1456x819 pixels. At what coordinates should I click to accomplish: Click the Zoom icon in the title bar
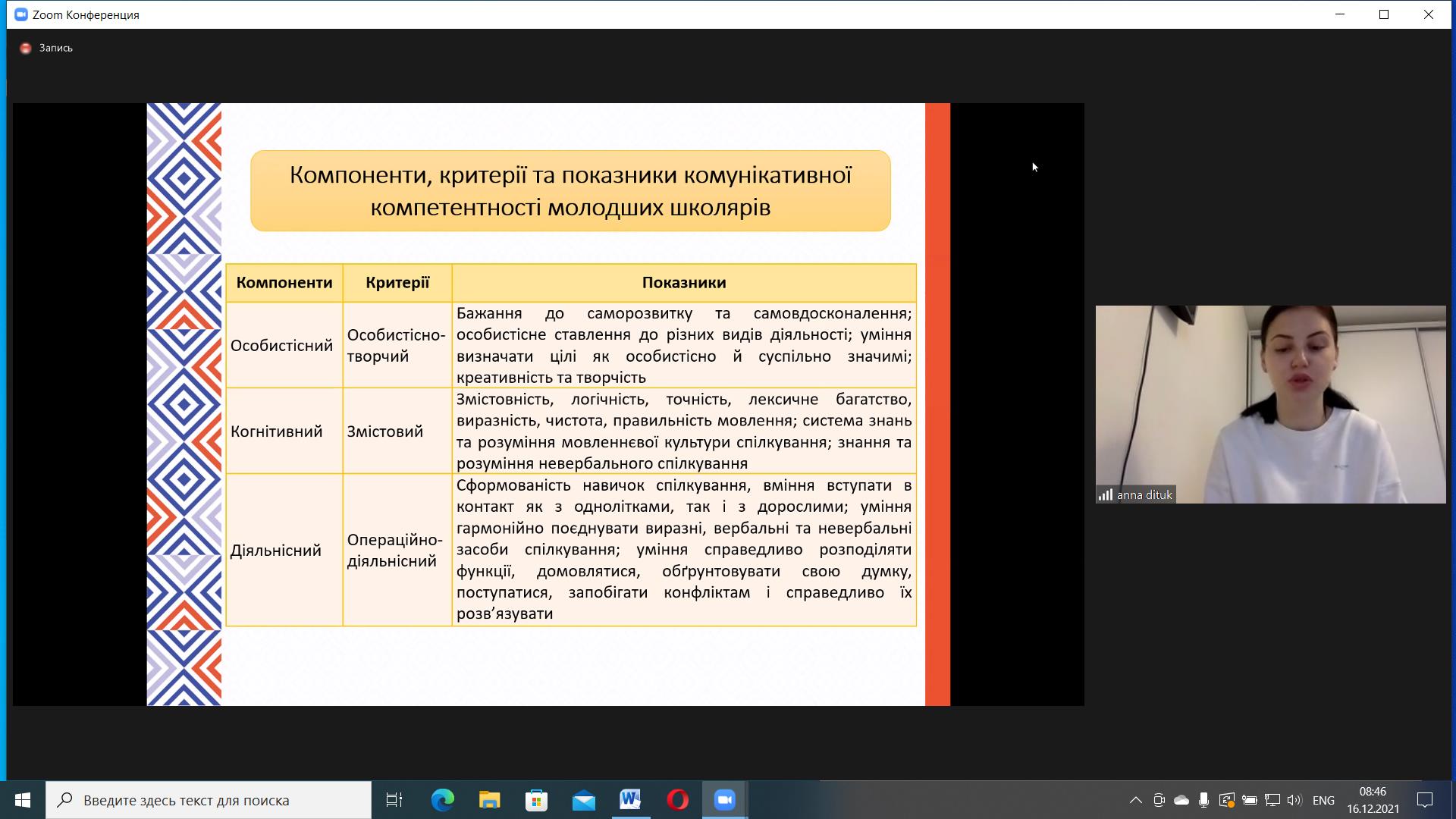(21, 14)
